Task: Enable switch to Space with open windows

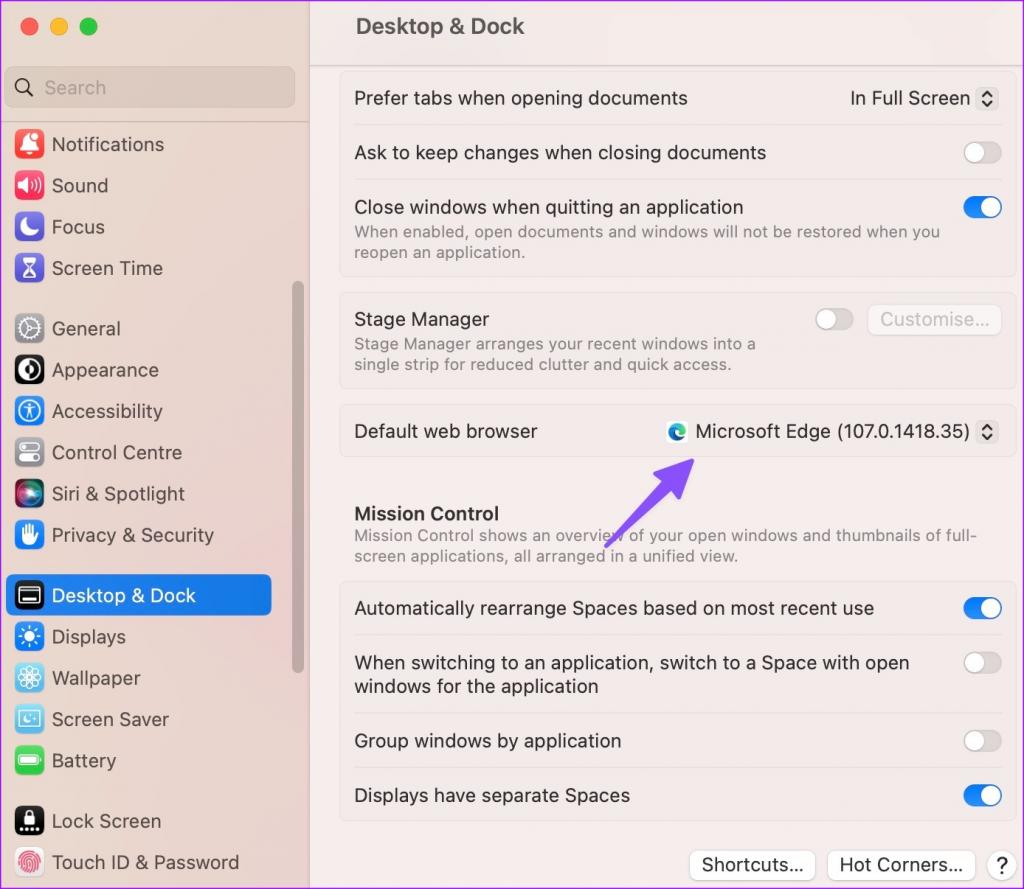Action: pos(982,663)
